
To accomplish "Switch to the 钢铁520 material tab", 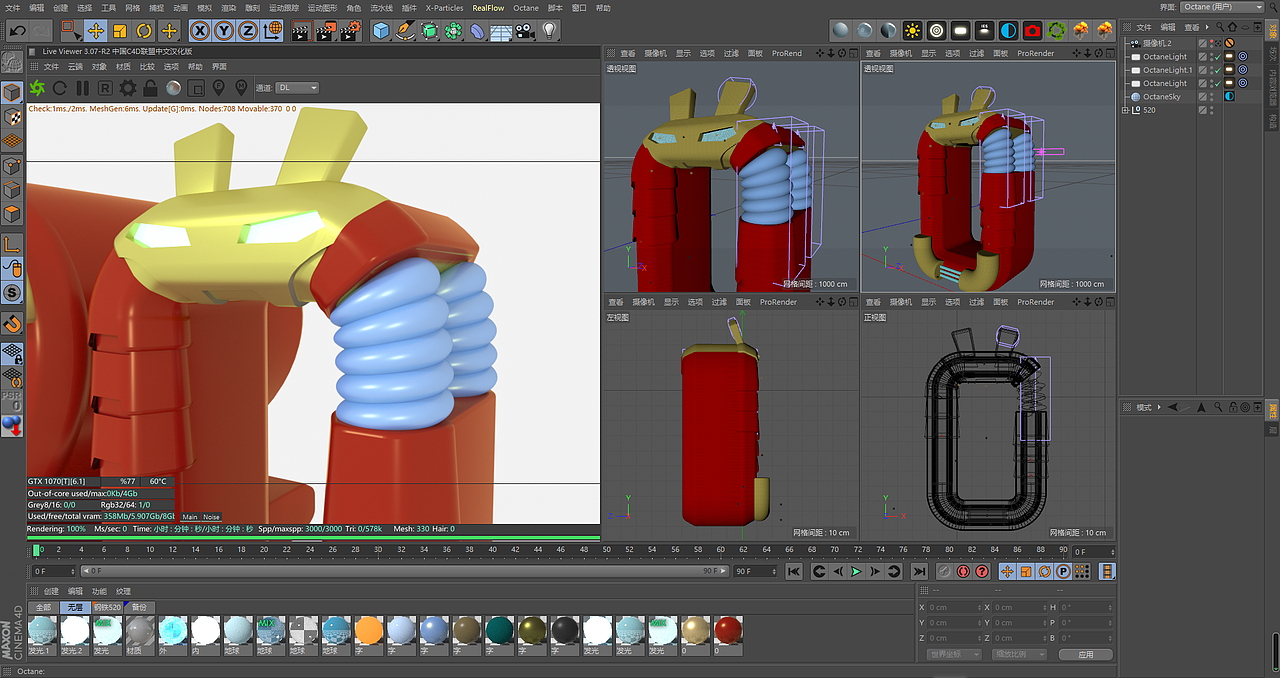I will click(107, 607).
